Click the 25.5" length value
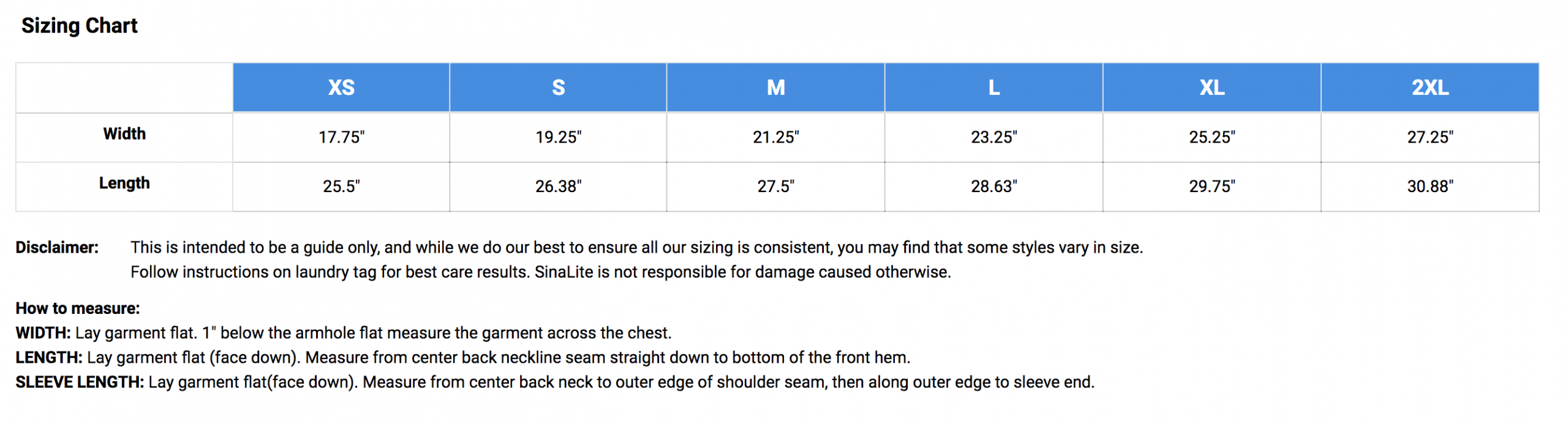 341,186
